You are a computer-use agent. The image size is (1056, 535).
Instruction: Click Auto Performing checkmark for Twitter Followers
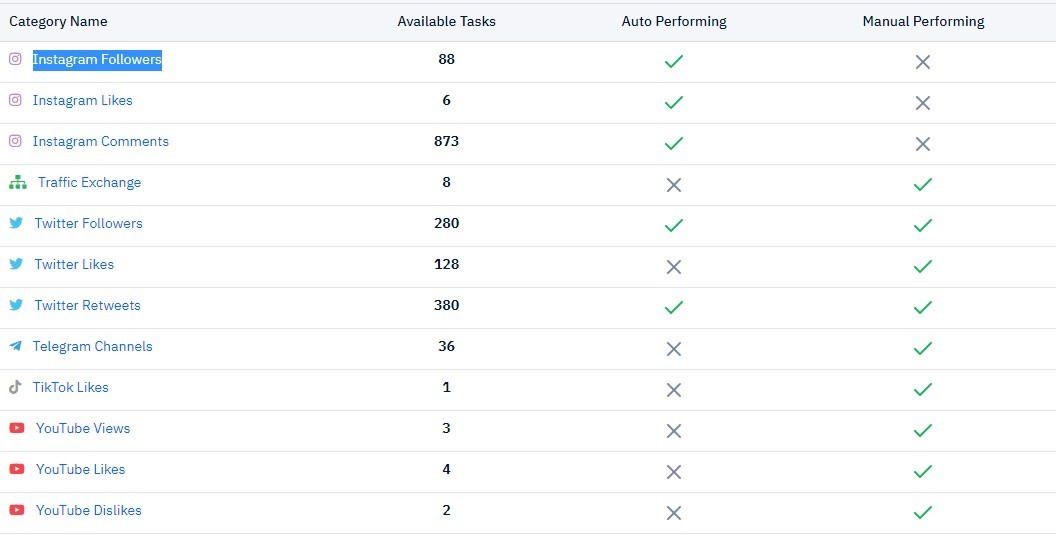673,225
